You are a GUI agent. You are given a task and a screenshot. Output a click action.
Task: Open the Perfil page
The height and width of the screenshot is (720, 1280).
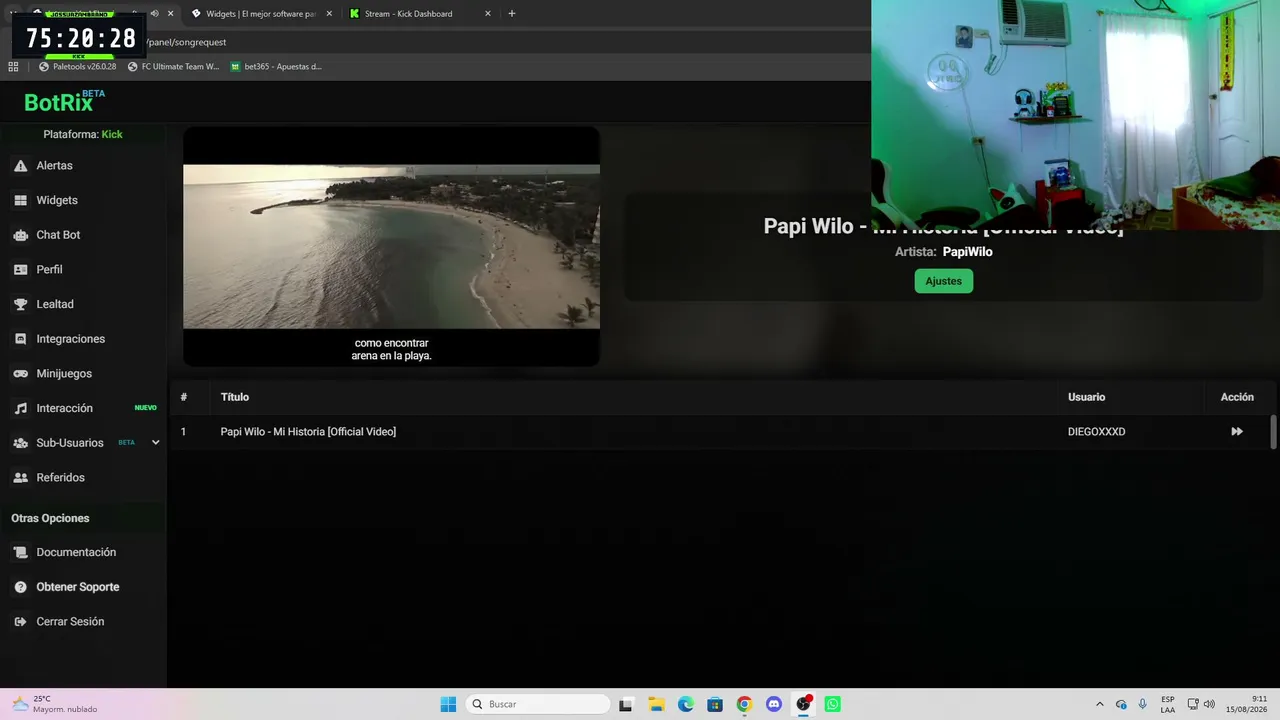pos(50,270)
